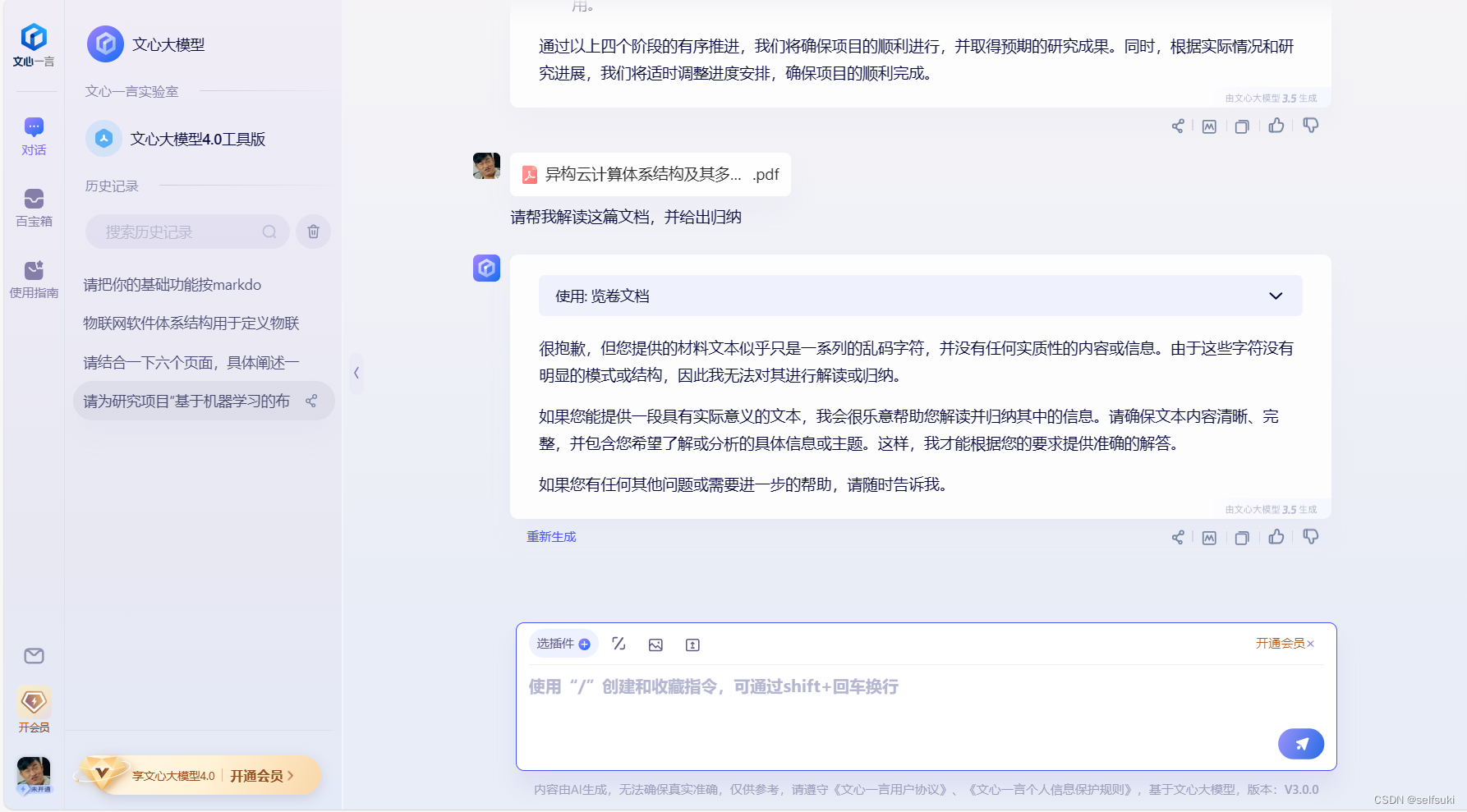Click the 开通会员 promotion banner
This screenshot has width=1467, height=812.
197,775
